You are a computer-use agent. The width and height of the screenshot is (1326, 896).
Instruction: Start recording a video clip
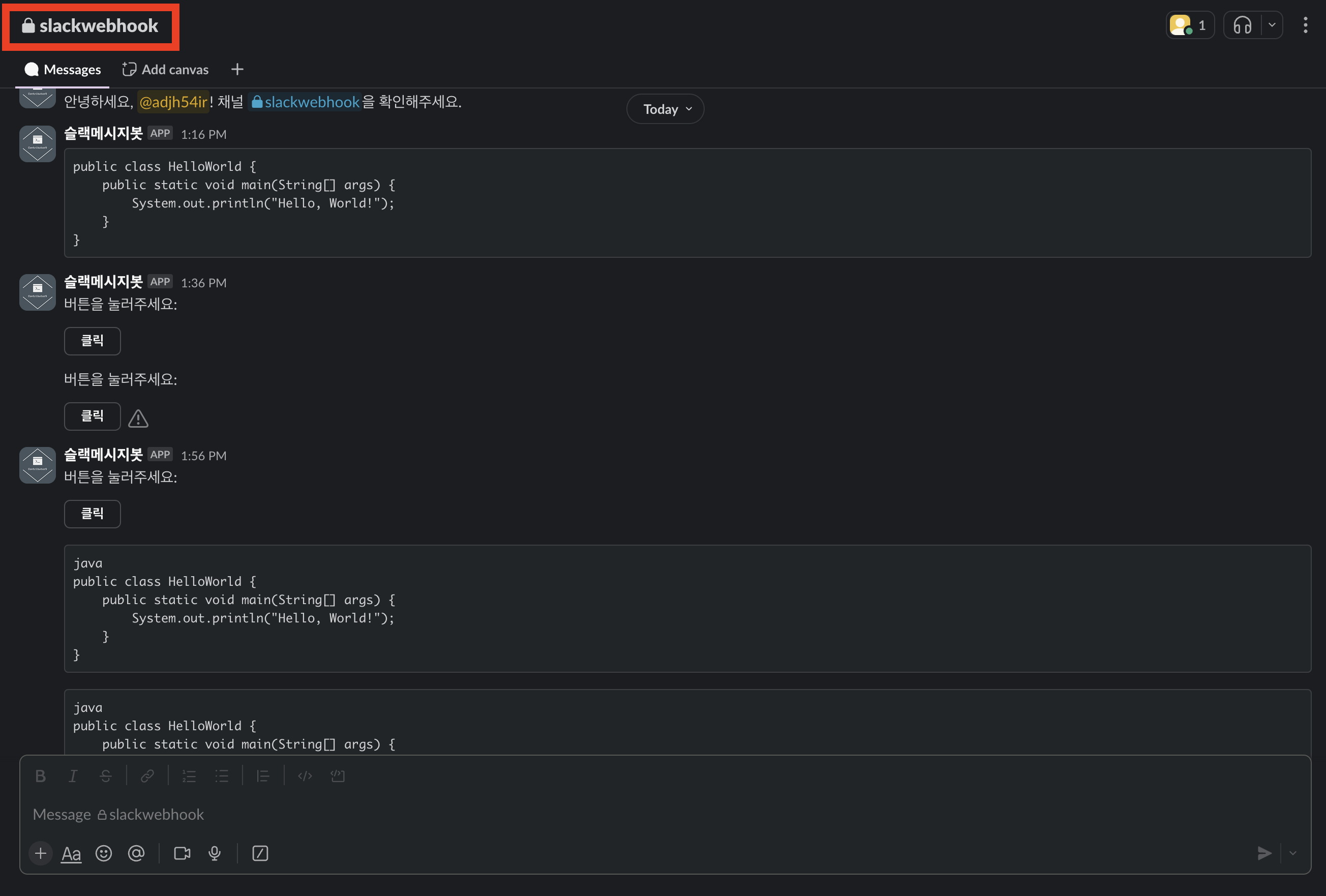pos(182,853)
